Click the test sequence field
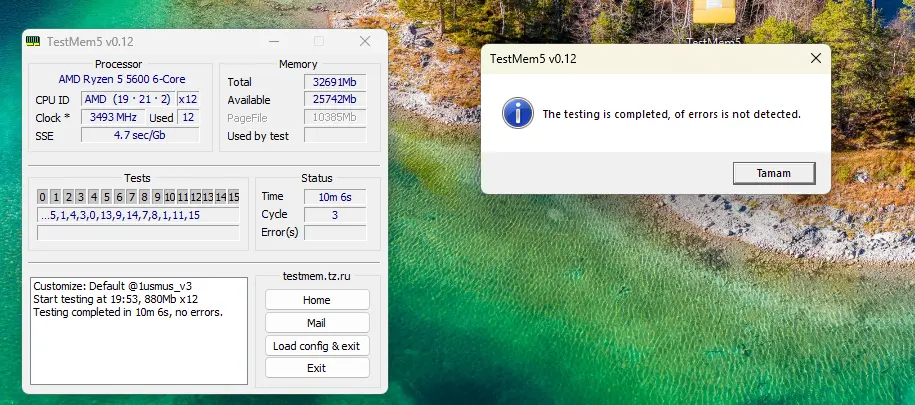The image size is (915, 405). click(138, 215)
